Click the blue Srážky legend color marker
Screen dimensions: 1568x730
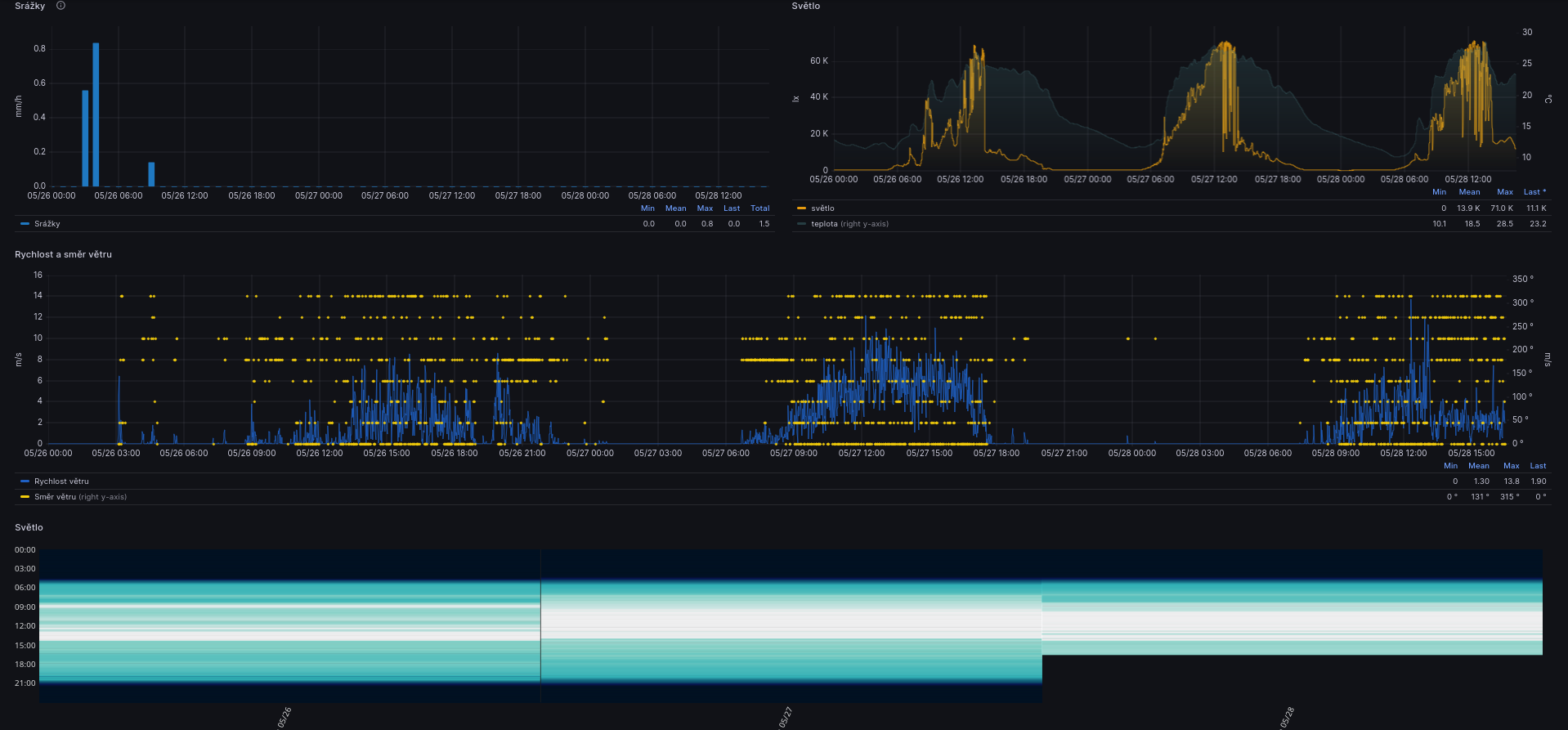tap(25, 224)
